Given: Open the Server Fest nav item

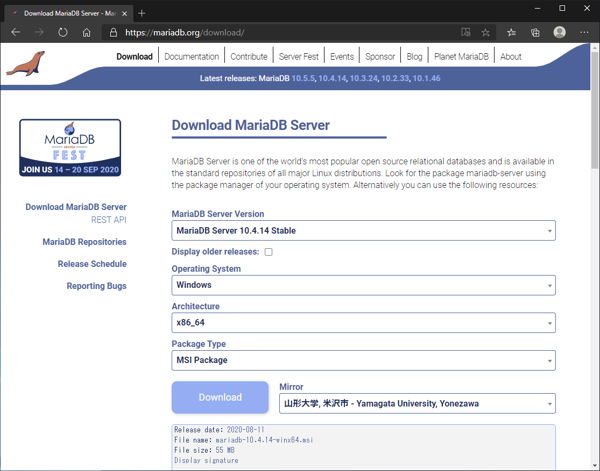Looking at the screenshot, I should pyautogui.click(x=298, y=57).
